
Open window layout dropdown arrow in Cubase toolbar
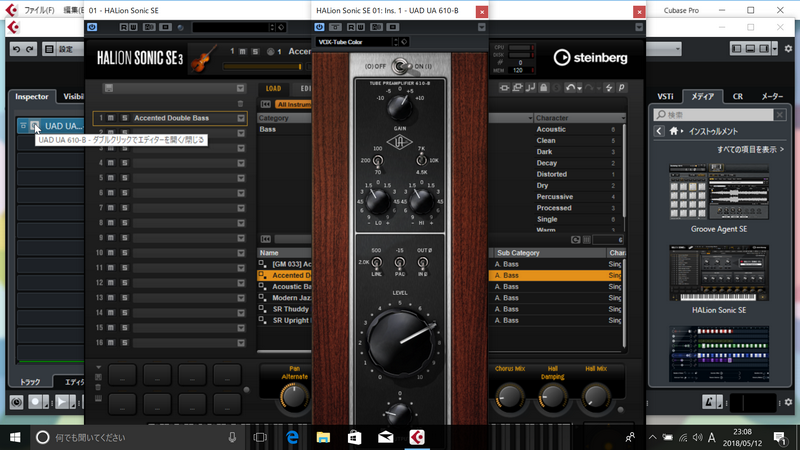click(775, 48)
